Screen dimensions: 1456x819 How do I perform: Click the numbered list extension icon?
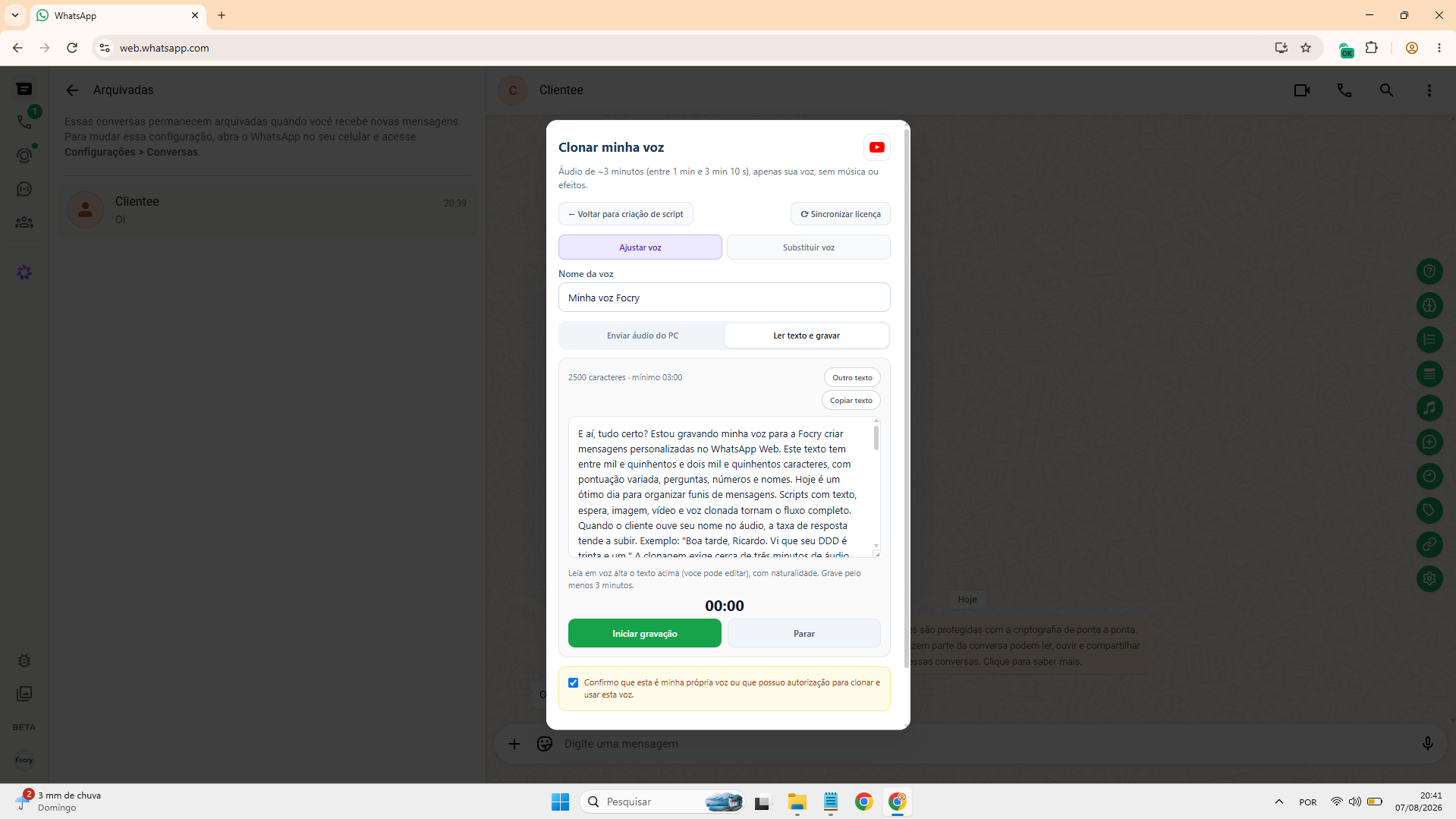[1429, 339]
